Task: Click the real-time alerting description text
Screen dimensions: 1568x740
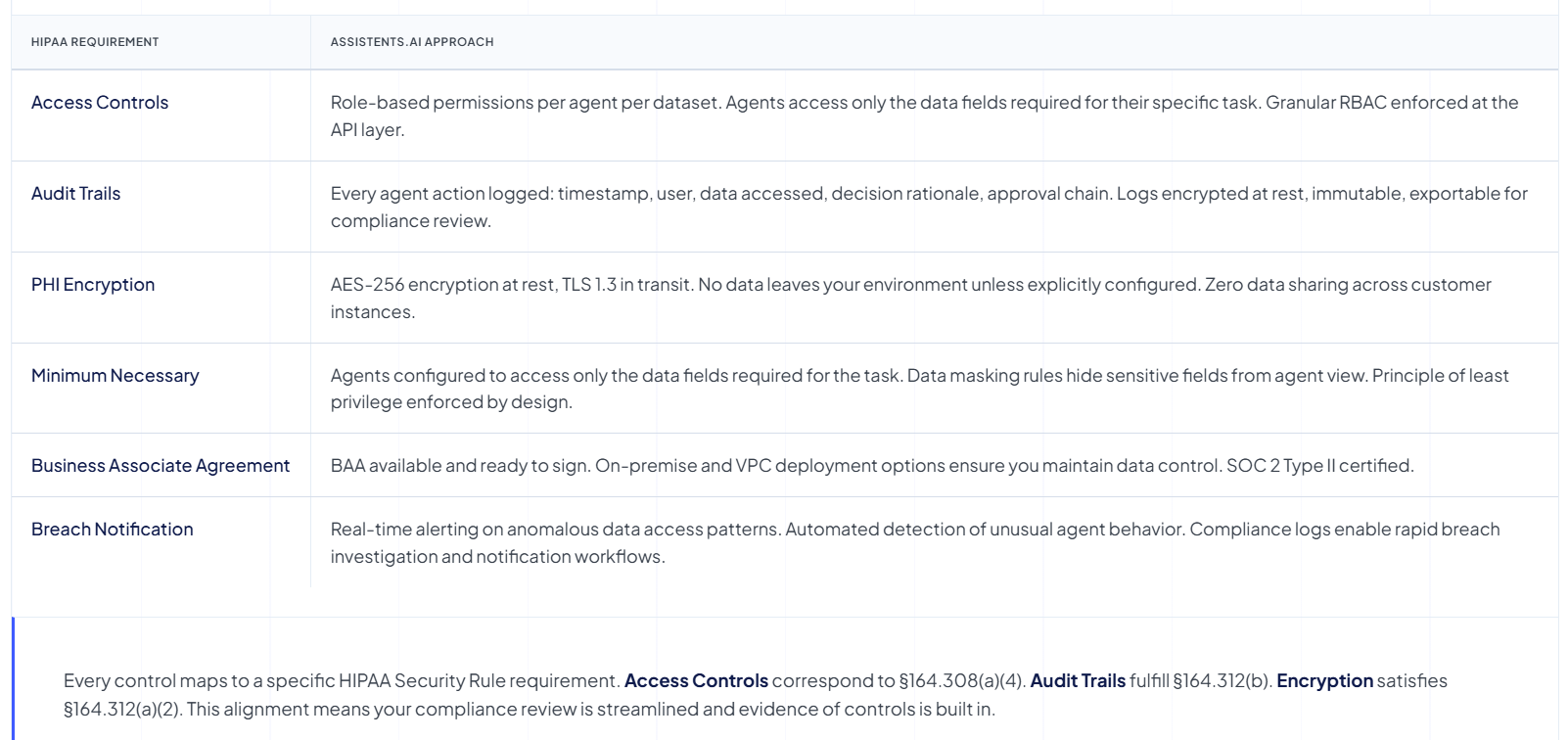Action: 915,542
